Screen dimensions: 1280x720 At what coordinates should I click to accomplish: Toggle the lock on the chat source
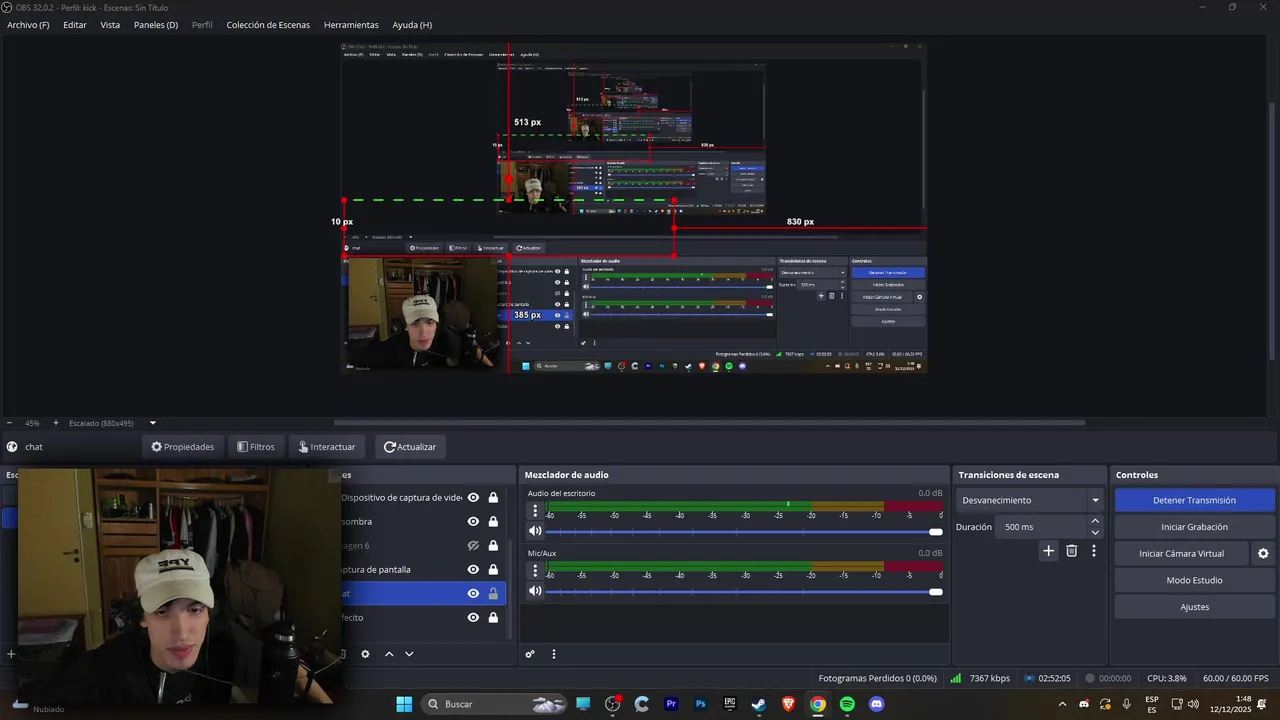pos(493,593)
